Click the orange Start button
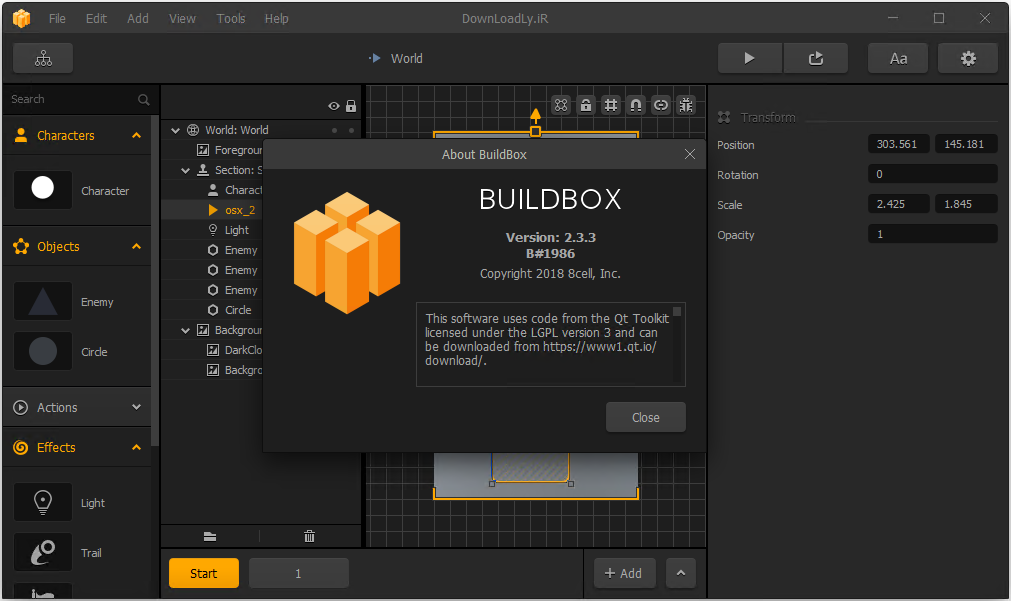The image size is (1011, 601). 204,573
